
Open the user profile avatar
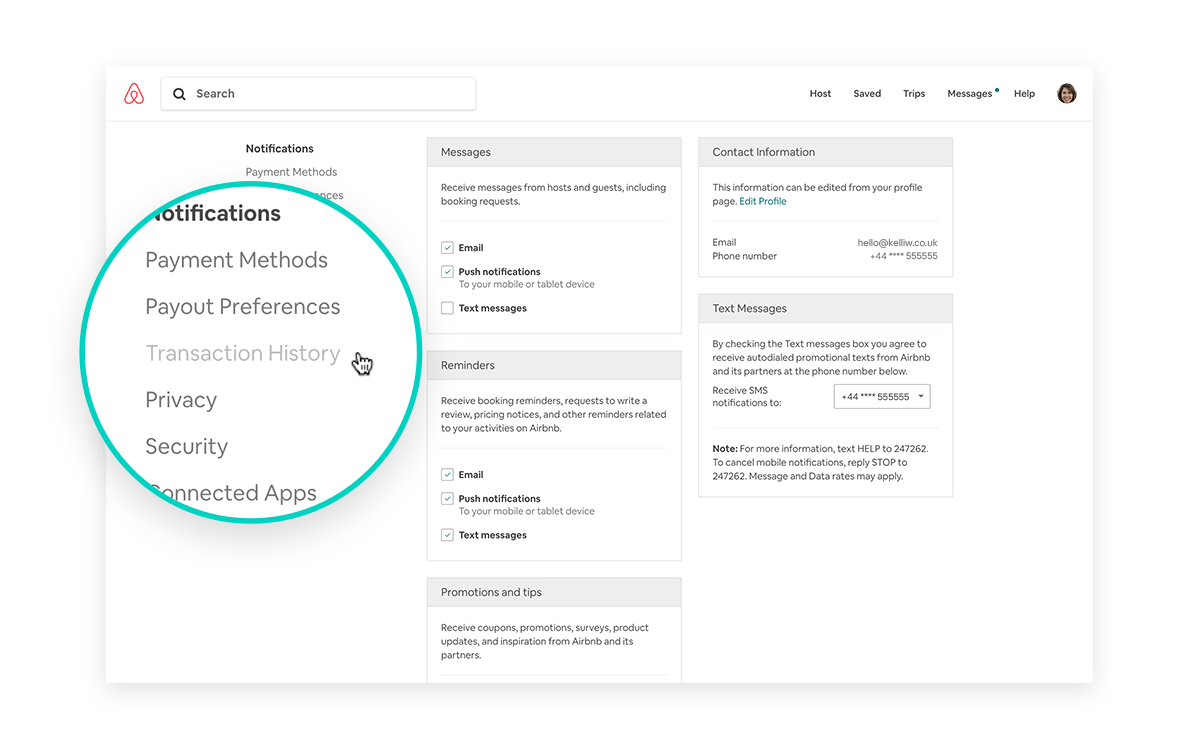1067,93
